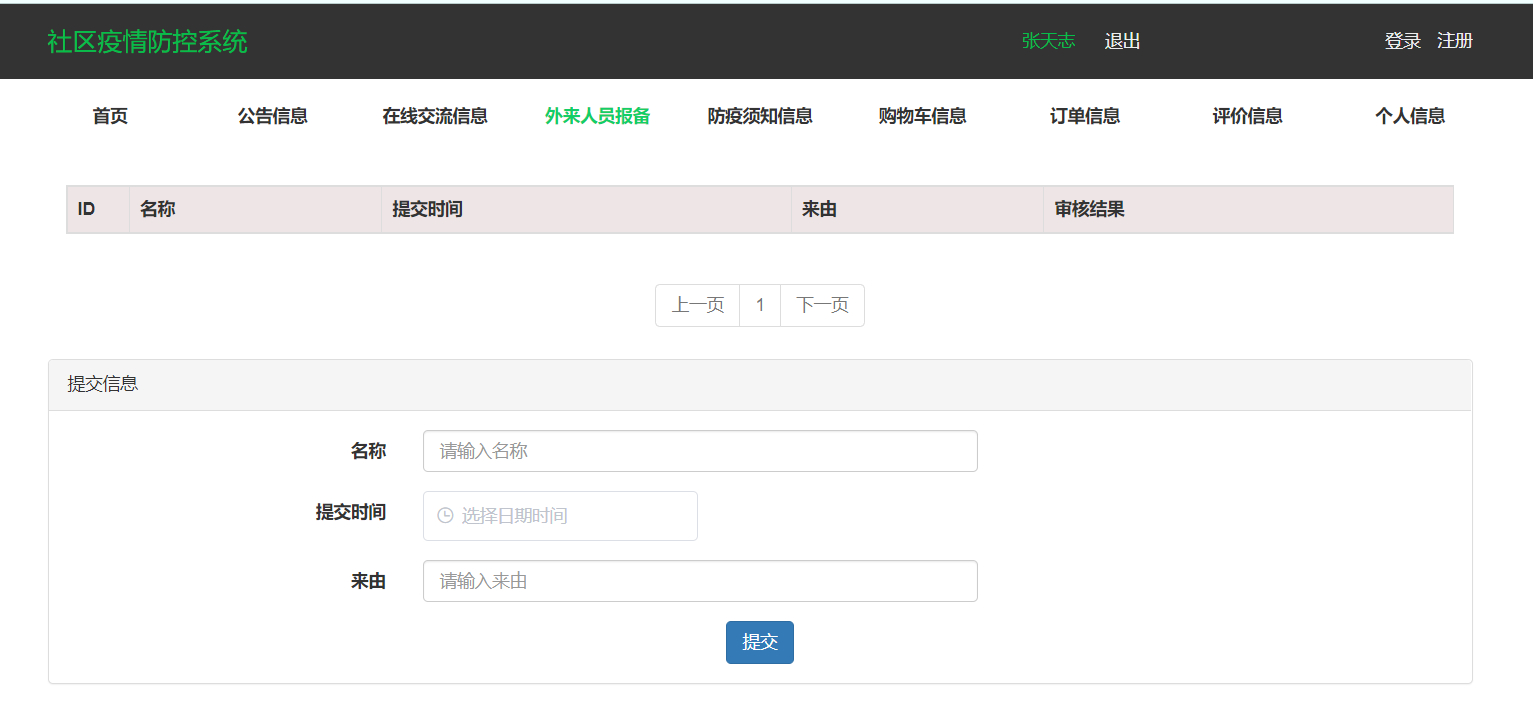Open 购物车信息 page

point(922,116)
